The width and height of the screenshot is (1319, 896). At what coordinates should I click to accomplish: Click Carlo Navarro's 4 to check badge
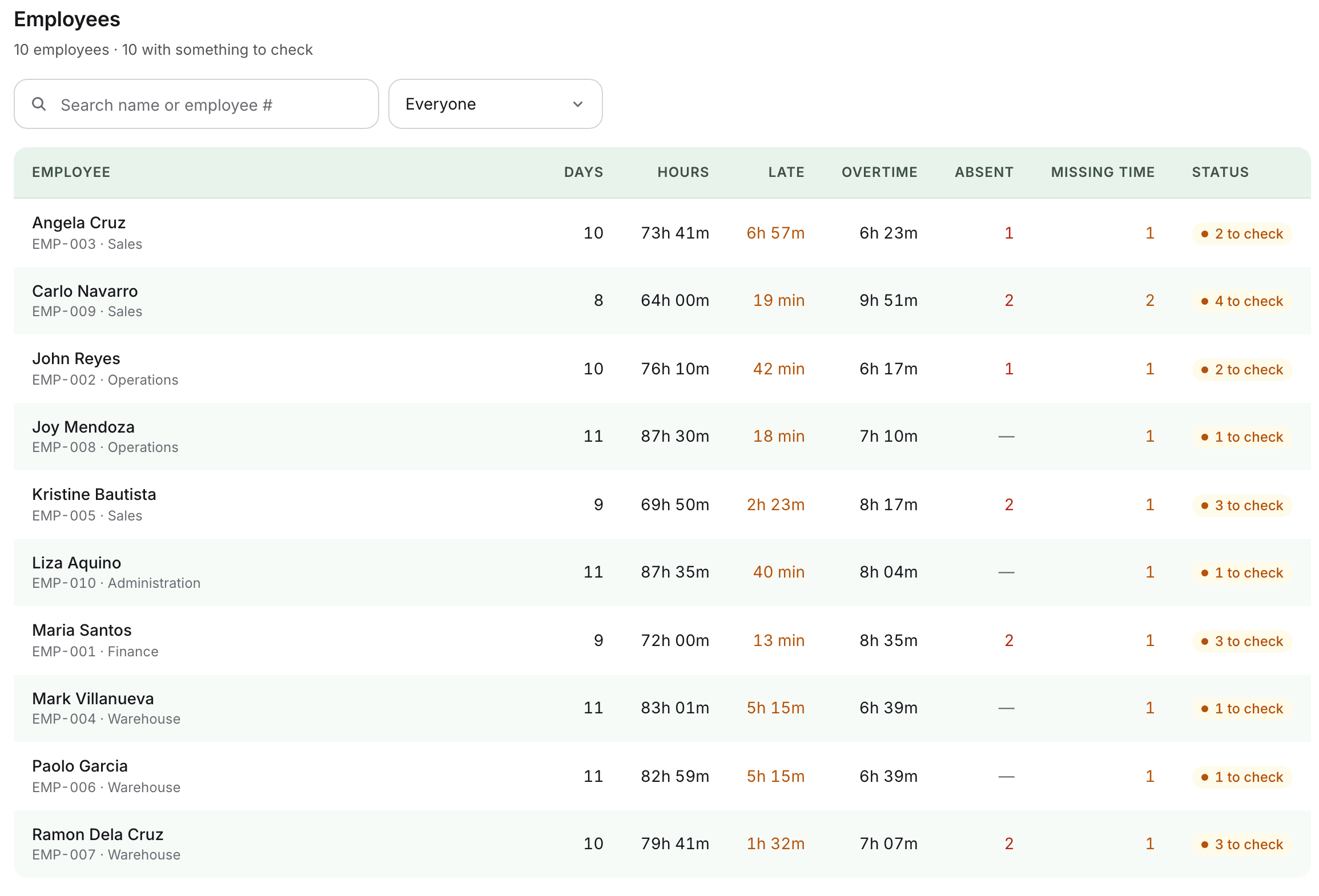1242,301
